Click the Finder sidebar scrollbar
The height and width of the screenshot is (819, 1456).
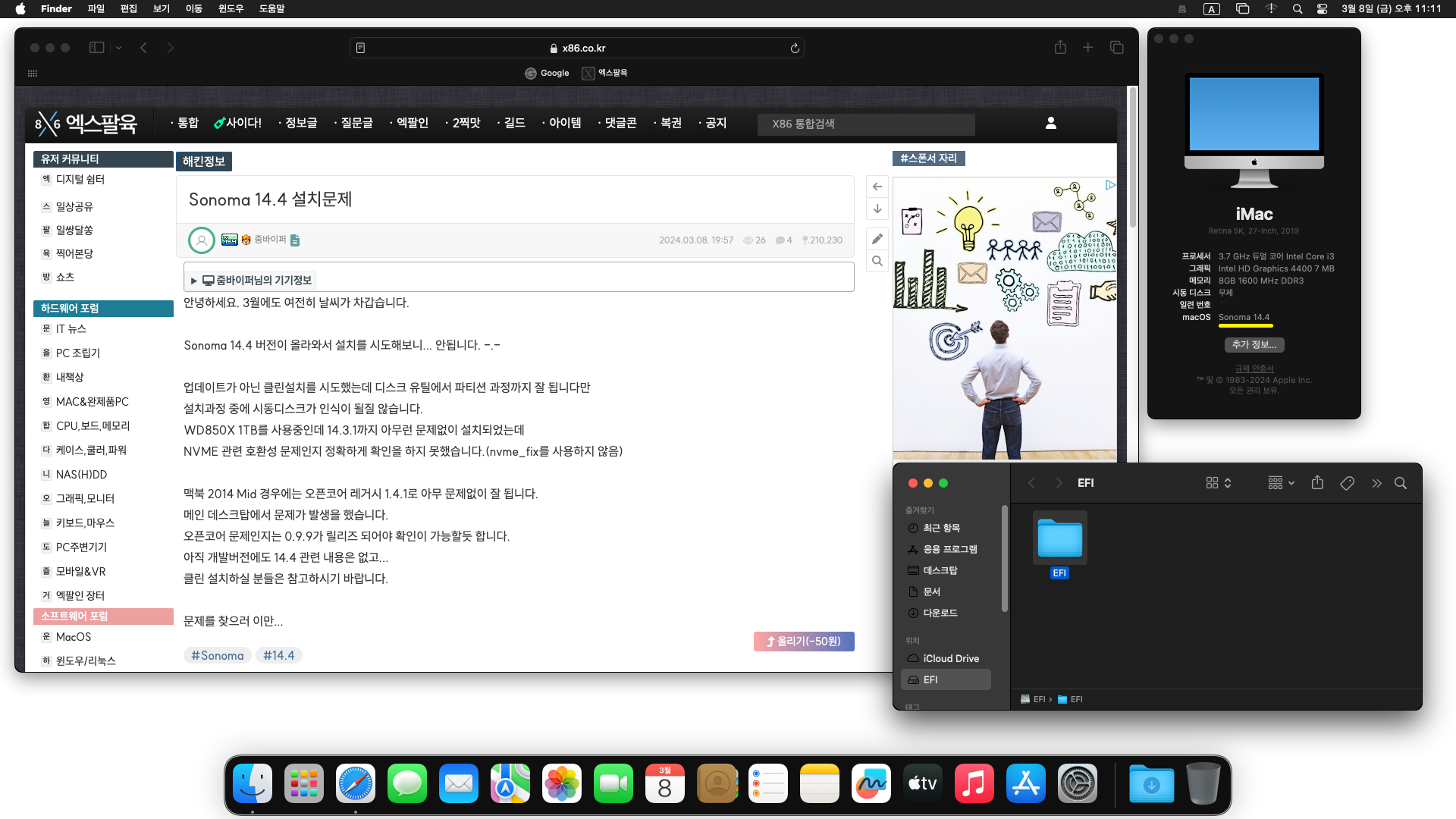(x=1005, y=558)
